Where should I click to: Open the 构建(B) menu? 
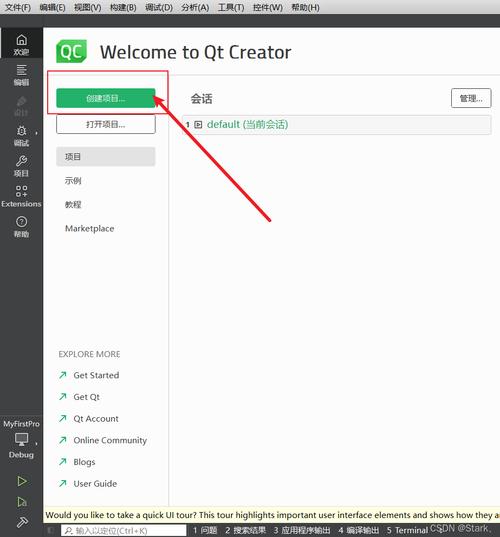pos(123,7)
